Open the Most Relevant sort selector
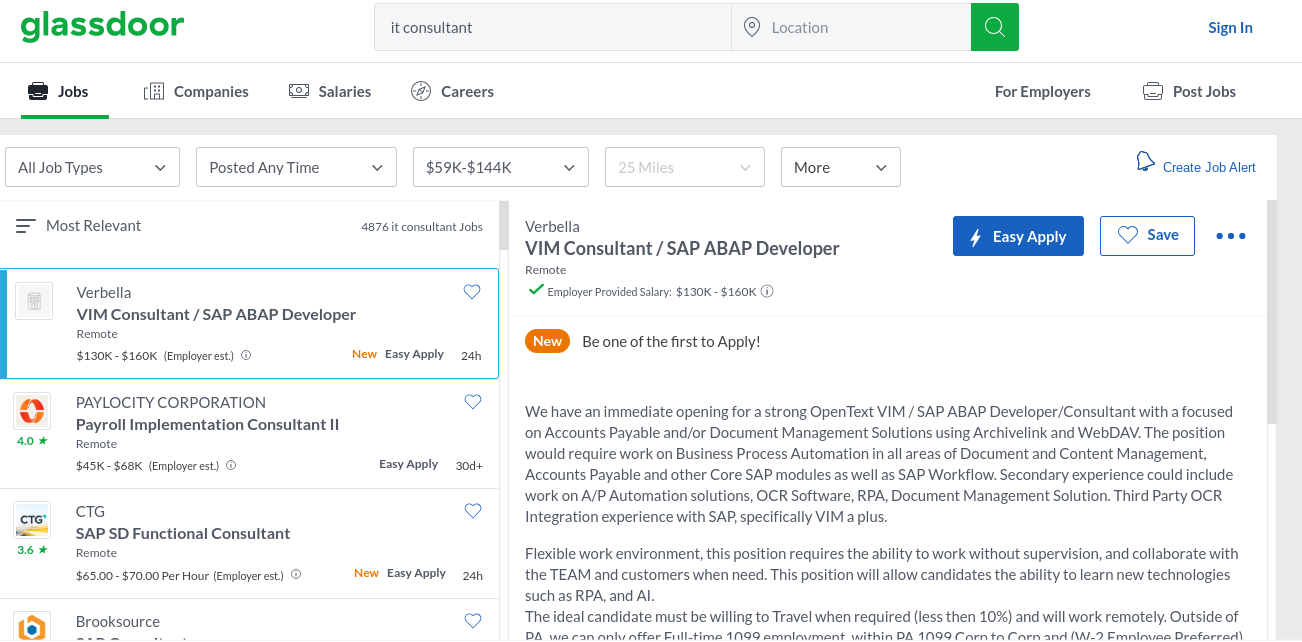Image resolution: width=1302 pixels, height=642 pixels. tap(79, 226)
